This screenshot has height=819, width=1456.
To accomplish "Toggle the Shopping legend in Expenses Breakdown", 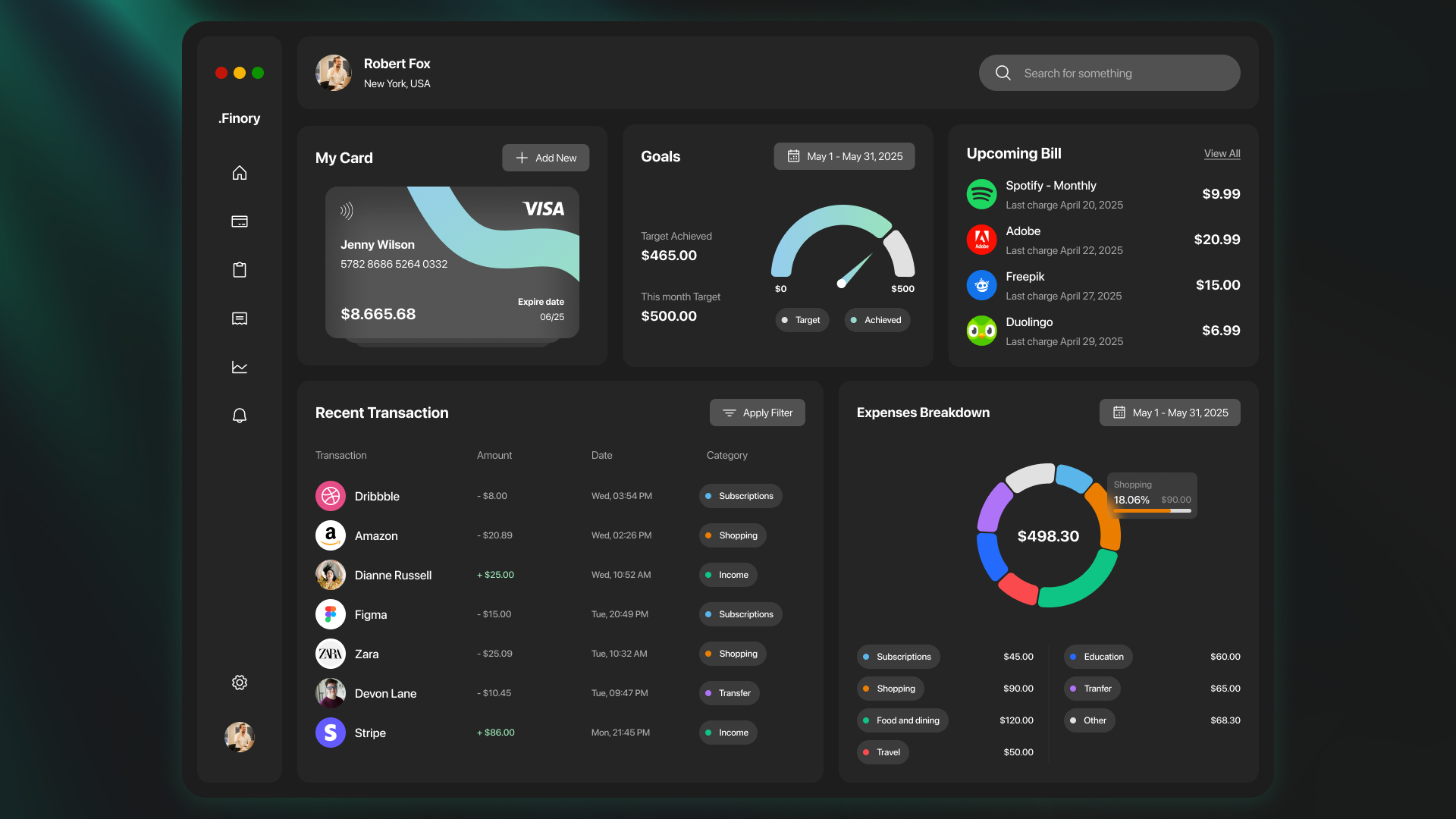I will tap(890, 689).
